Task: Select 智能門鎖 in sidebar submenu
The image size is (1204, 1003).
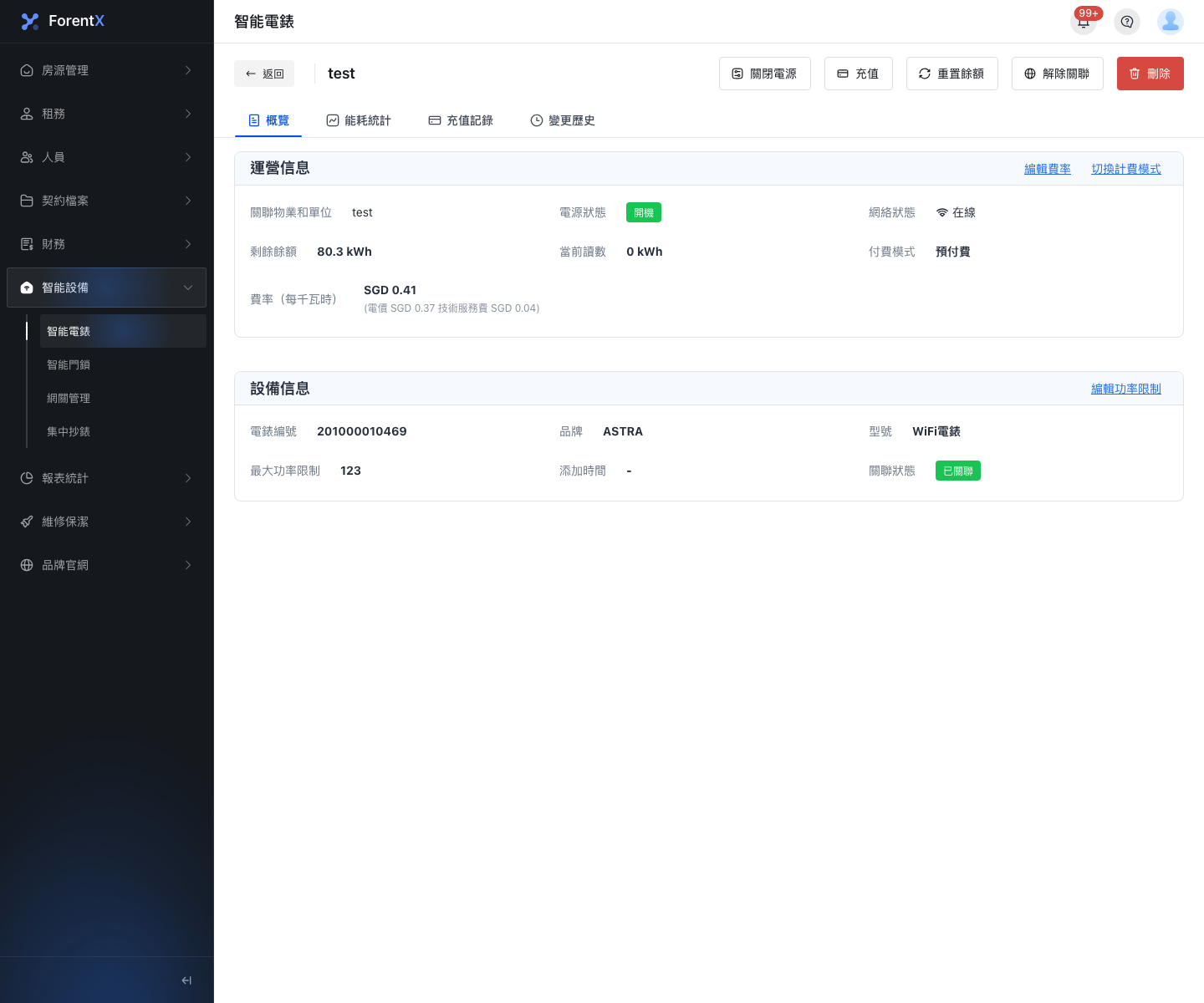Action: point(123,364)
